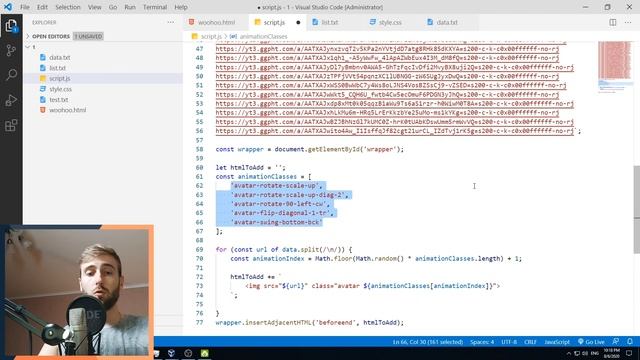Viewport: 640px width, 360px height.
Task: Click the editor vertical scrollbar thumb
Action: [x=636, y=209]
